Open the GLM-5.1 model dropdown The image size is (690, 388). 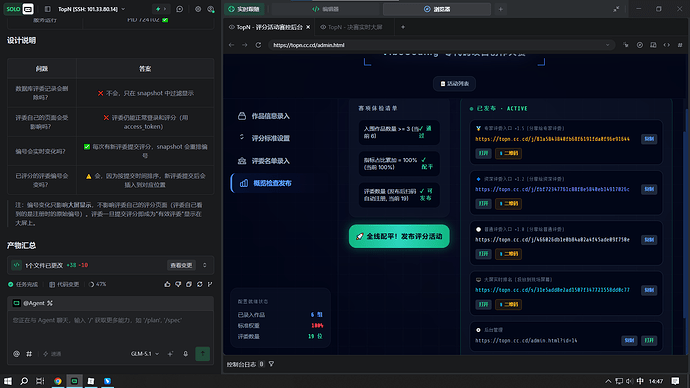pos(145,354)
